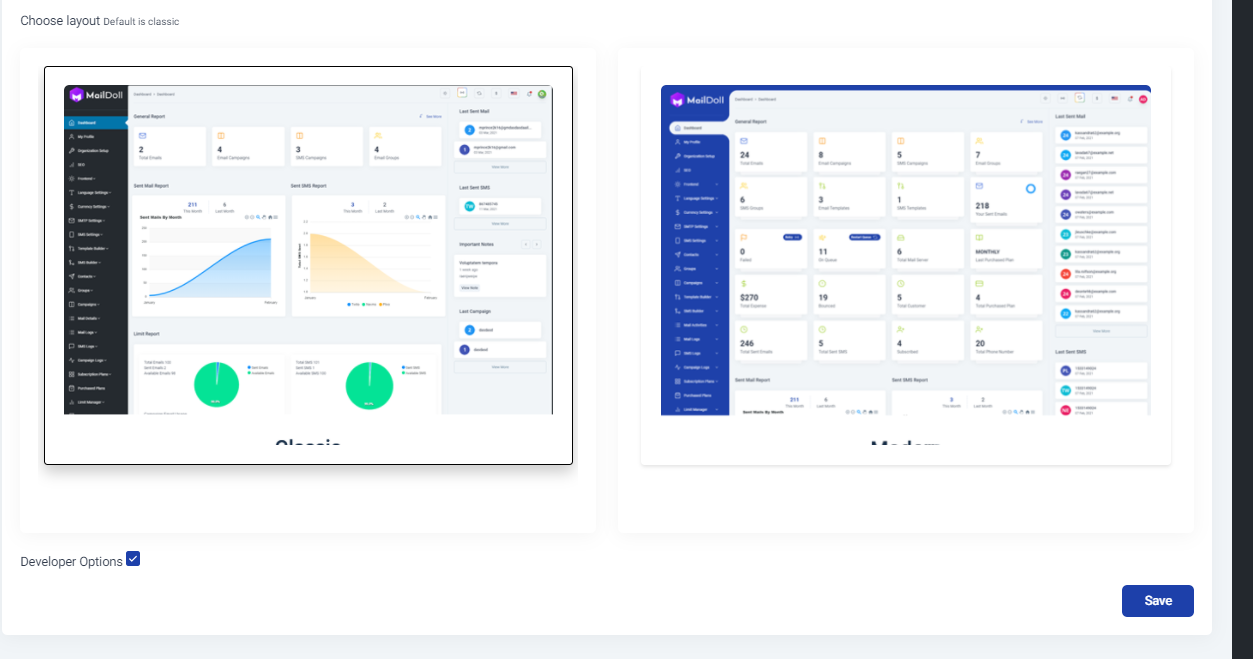The height and width of the screenshot is (659, 1253).
Task: Select the Classic layout thumbnail
Action: tap(308, 265)
